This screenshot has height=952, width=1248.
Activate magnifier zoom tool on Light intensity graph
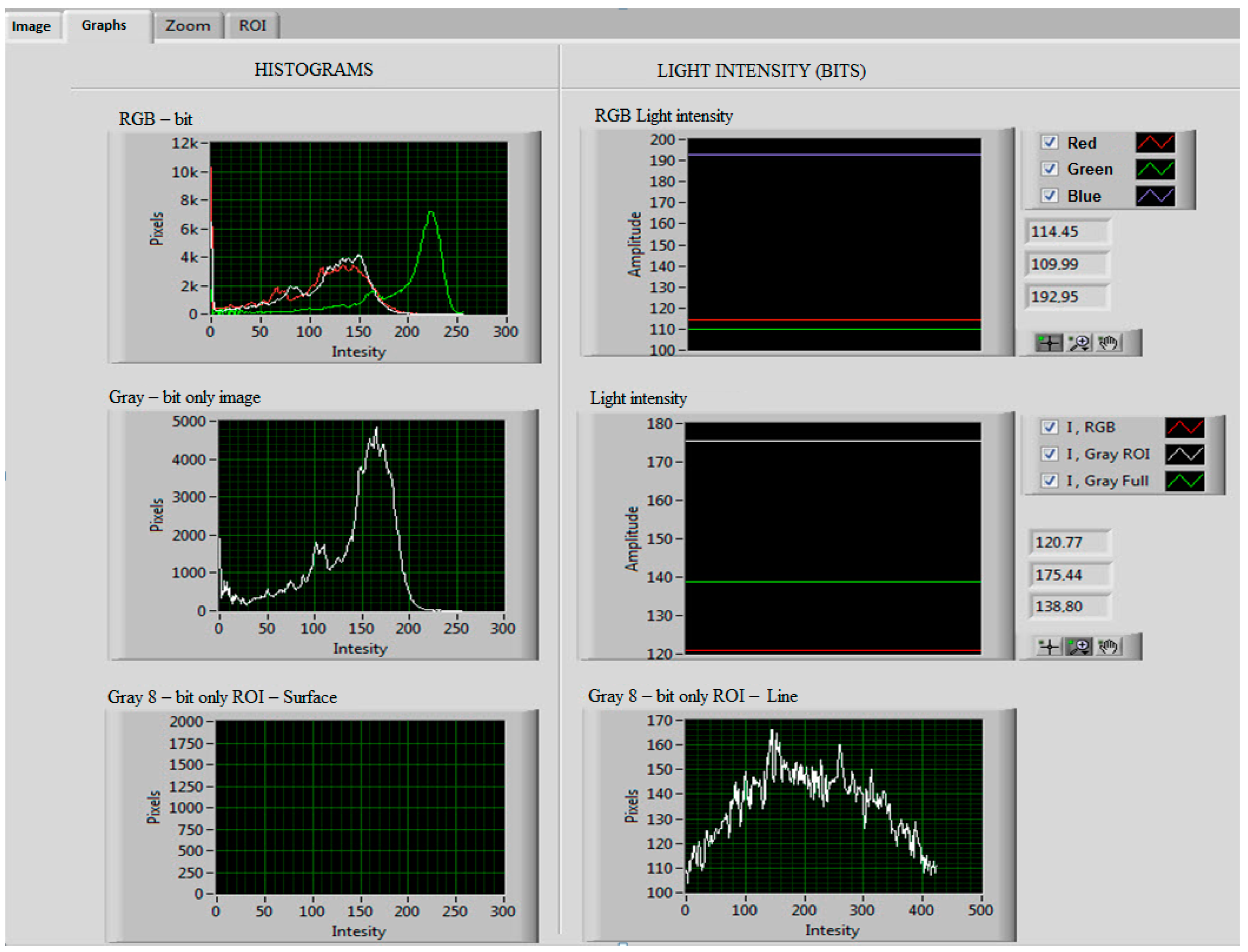(1078, 647)
